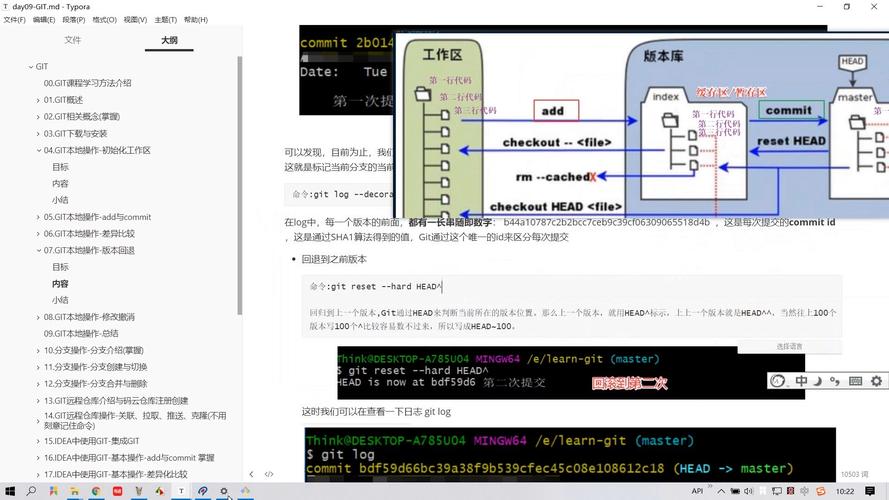Open the red square taskbar app
The width and height of the screenshot is (889, 500).
tap(117, 491)
